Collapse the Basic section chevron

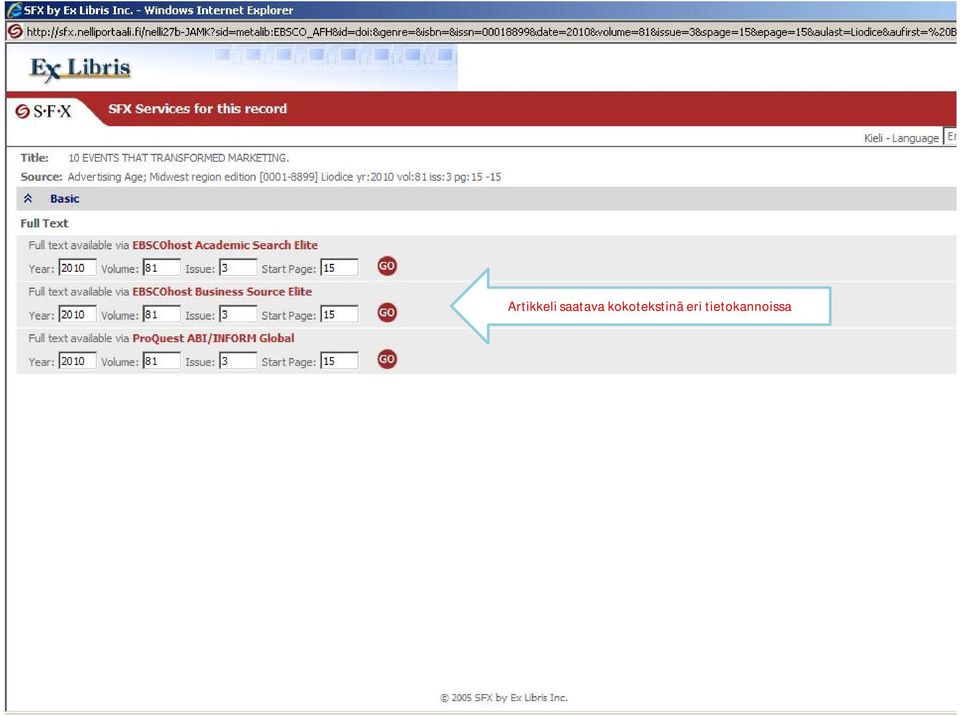coord(28,198)
